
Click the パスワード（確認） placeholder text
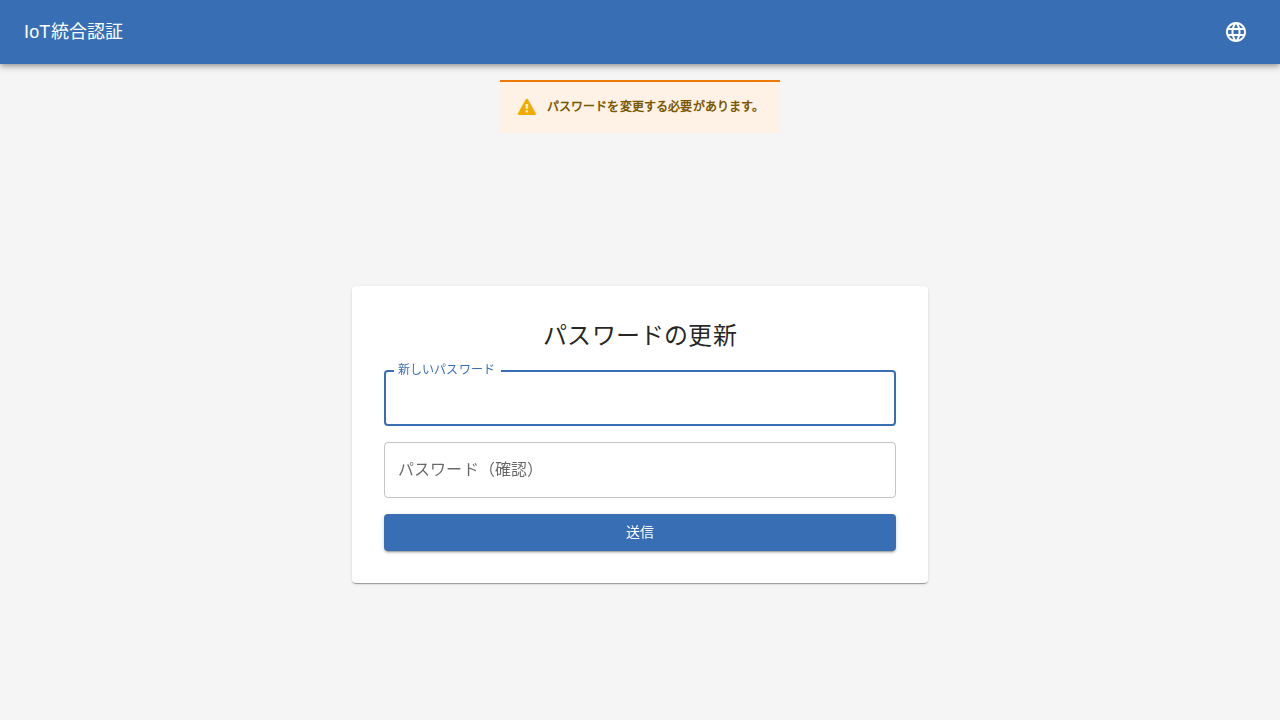[x=468, y=469]
